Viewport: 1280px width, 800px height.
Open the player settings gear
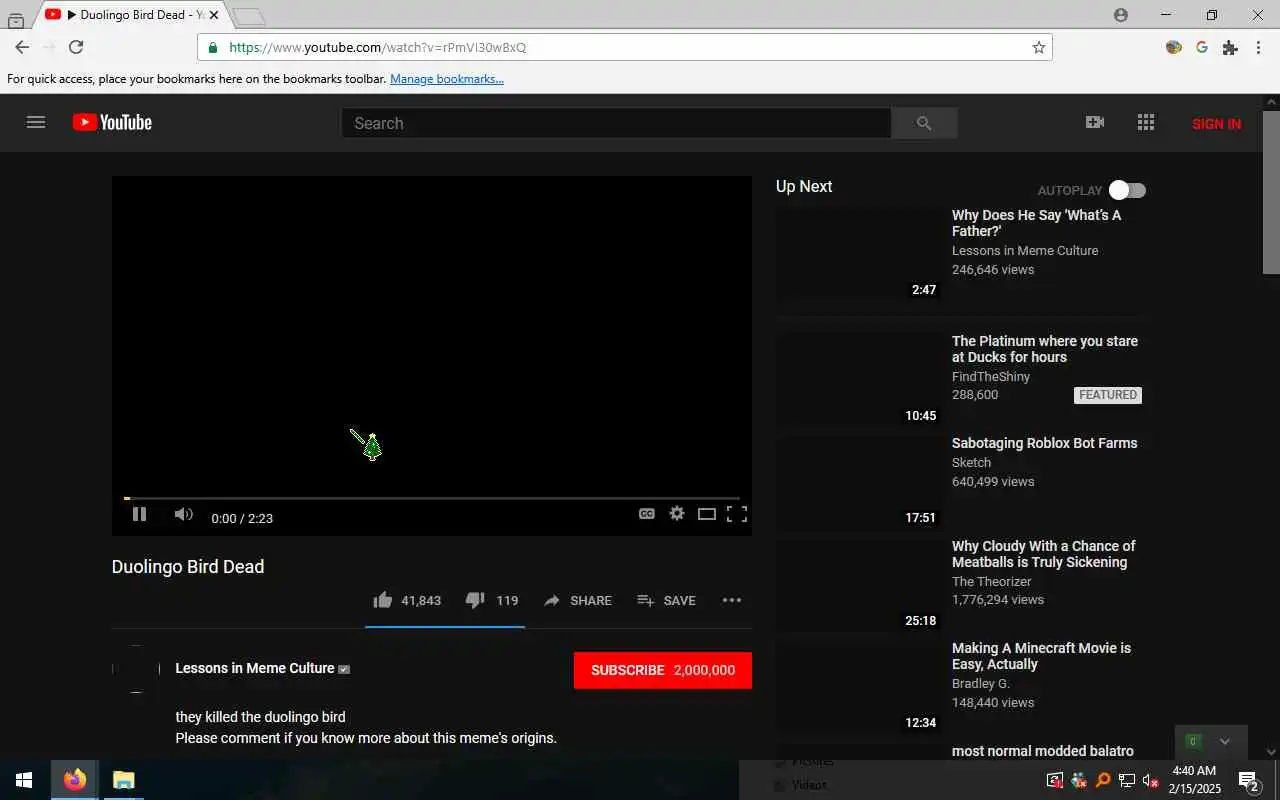click(x=677, y=513)
